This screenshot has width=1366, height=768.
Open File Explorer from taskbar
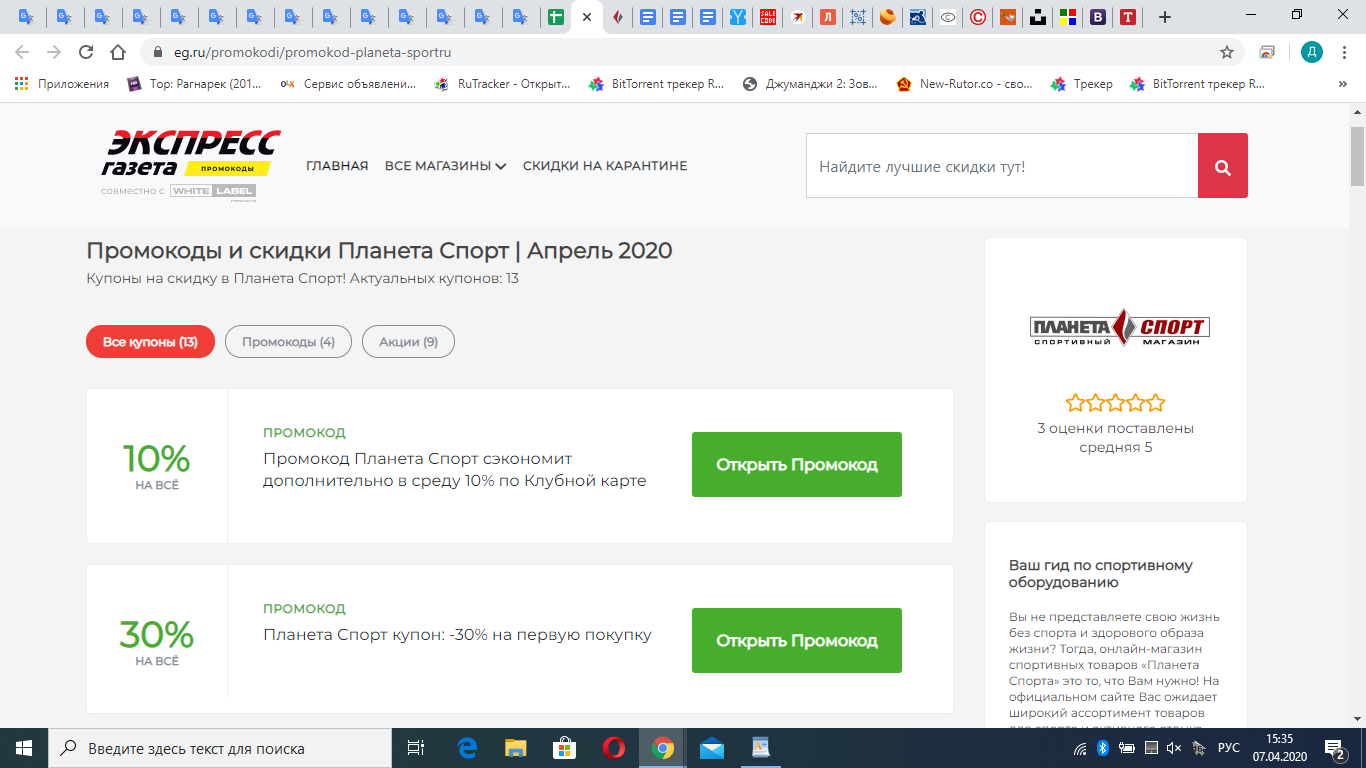[515, 748]
